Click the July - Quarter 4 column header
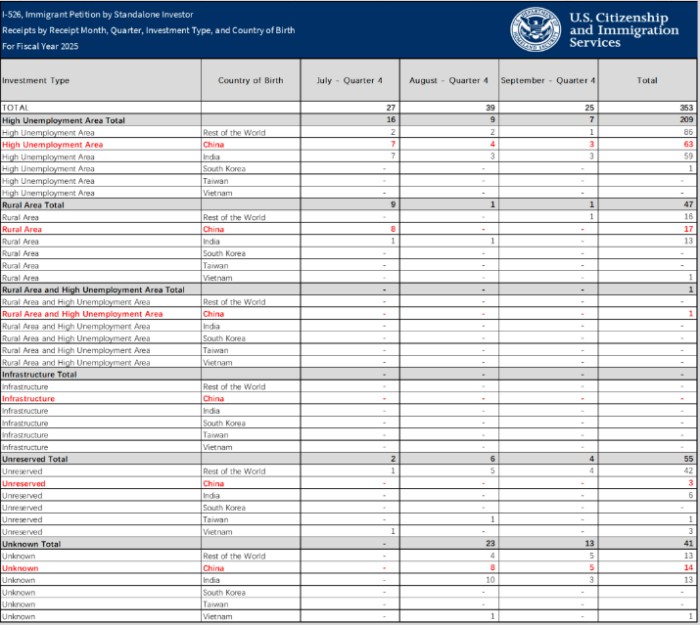 tap(349, 80)
